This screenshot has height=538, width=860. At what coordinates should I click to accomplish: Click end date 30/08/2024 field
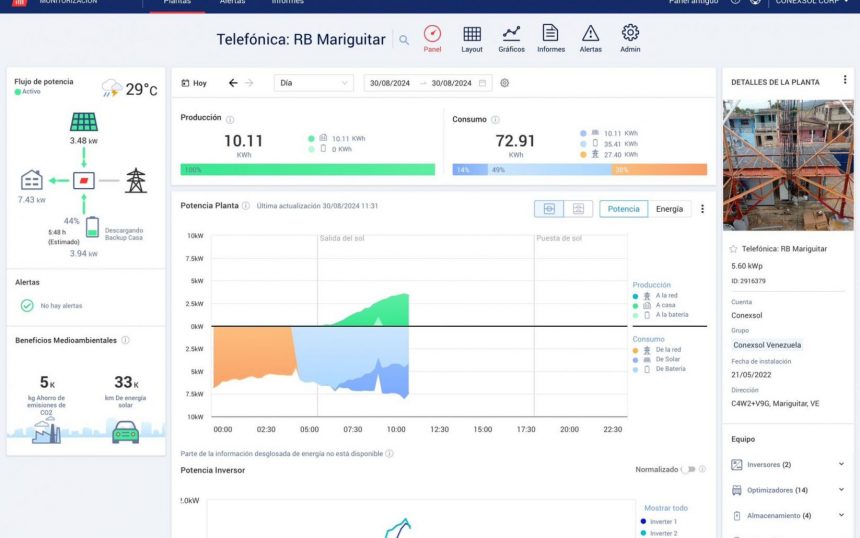(451, 83)
